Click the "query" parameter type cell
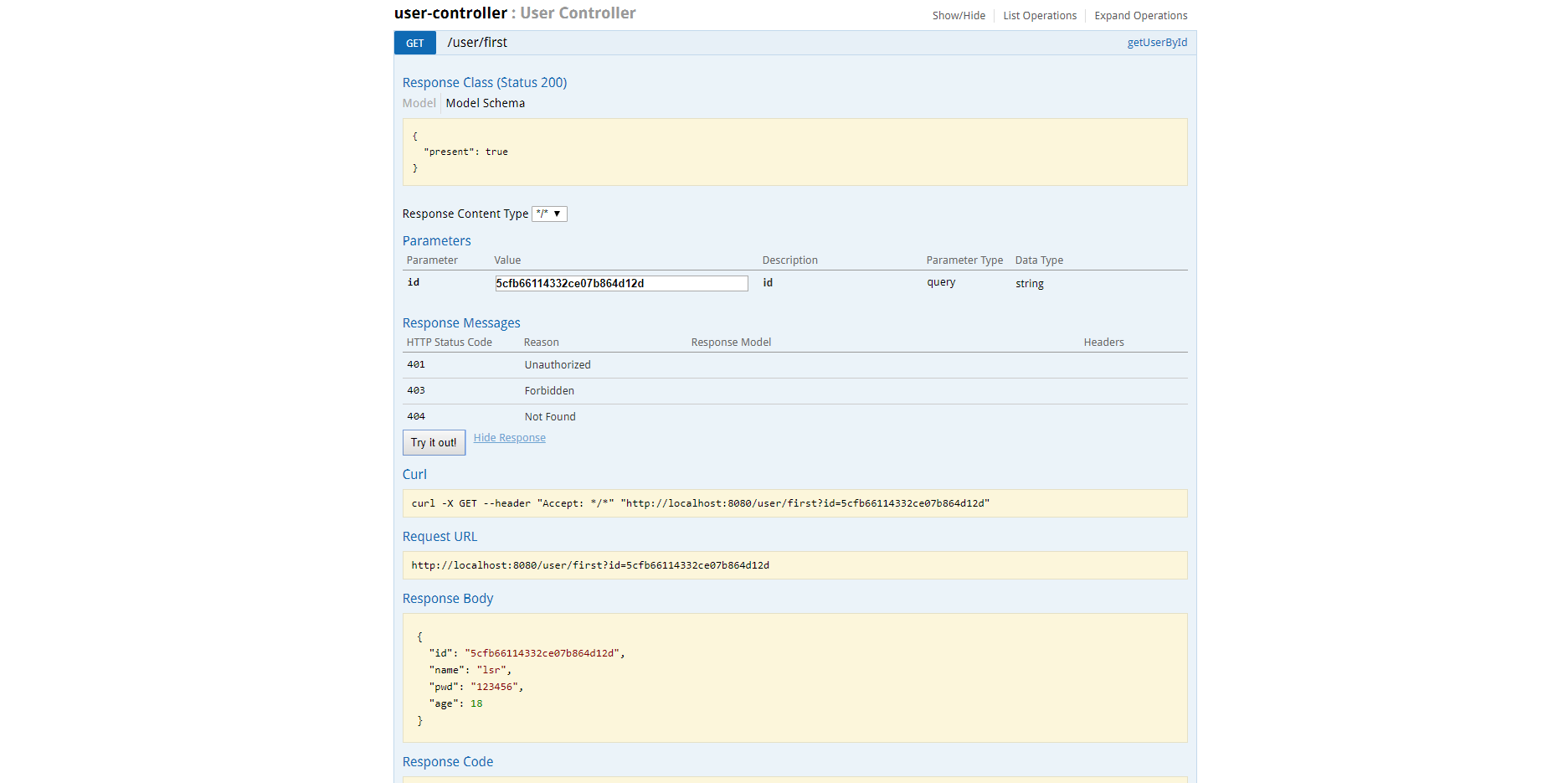 pyautogui.click(x=941, y=283)
